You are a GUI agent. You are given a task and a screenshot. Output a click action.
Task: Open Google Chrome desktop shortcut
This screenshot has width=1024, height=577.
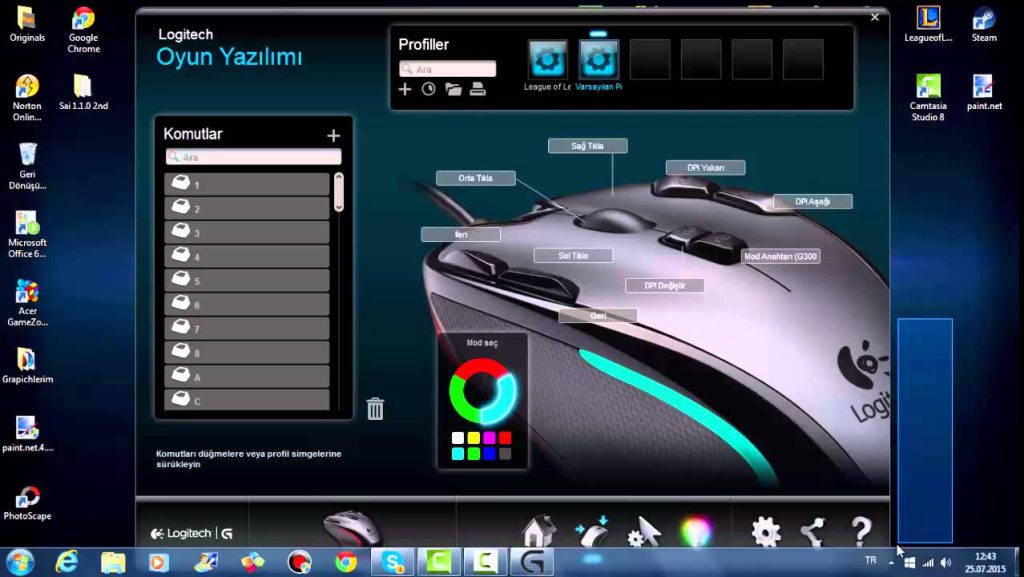pyautogui.click(x=84, y=30)
